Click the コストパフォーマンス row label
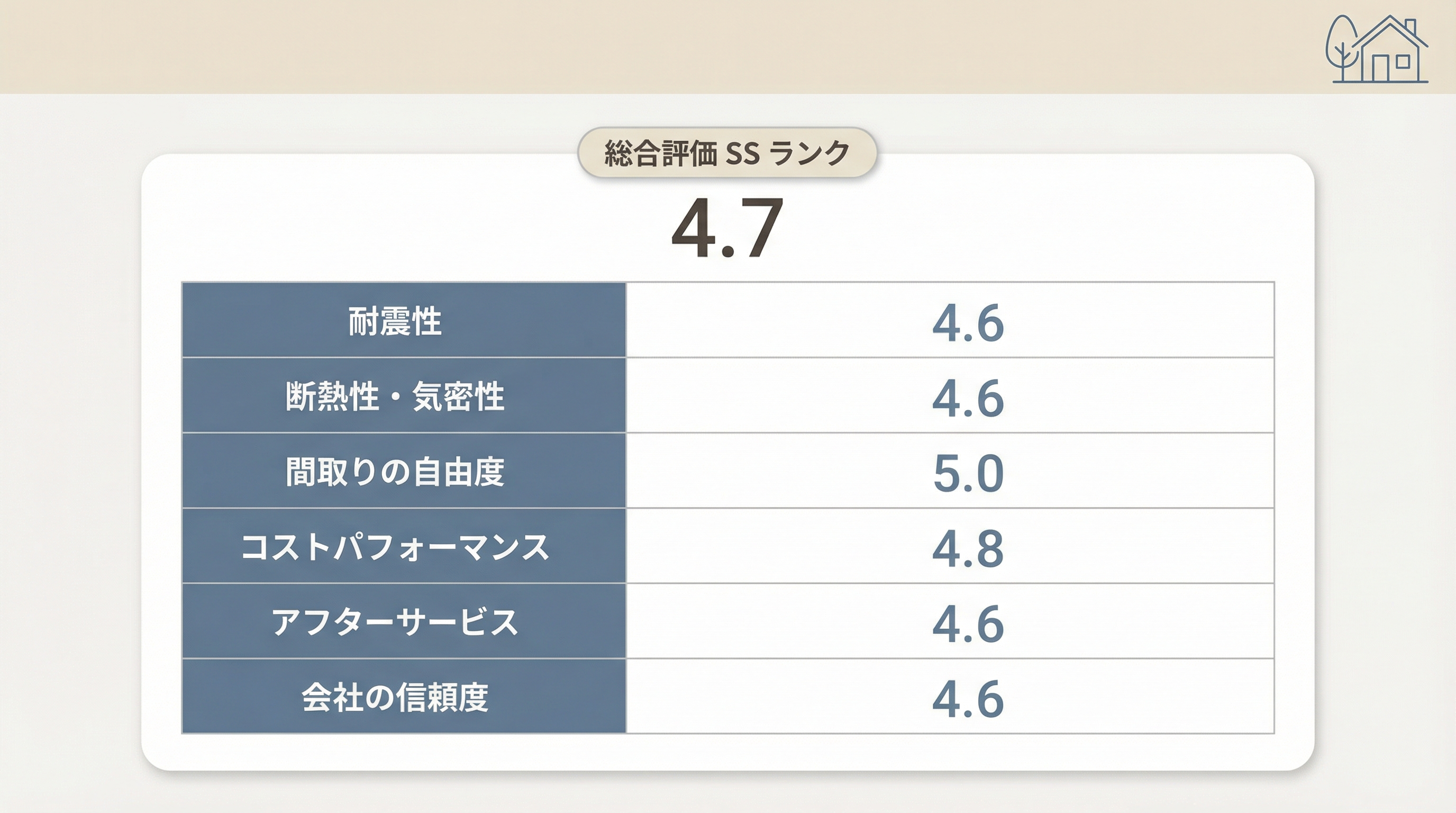Viewport: 1456px width, 813px height. tap(395, 547)
